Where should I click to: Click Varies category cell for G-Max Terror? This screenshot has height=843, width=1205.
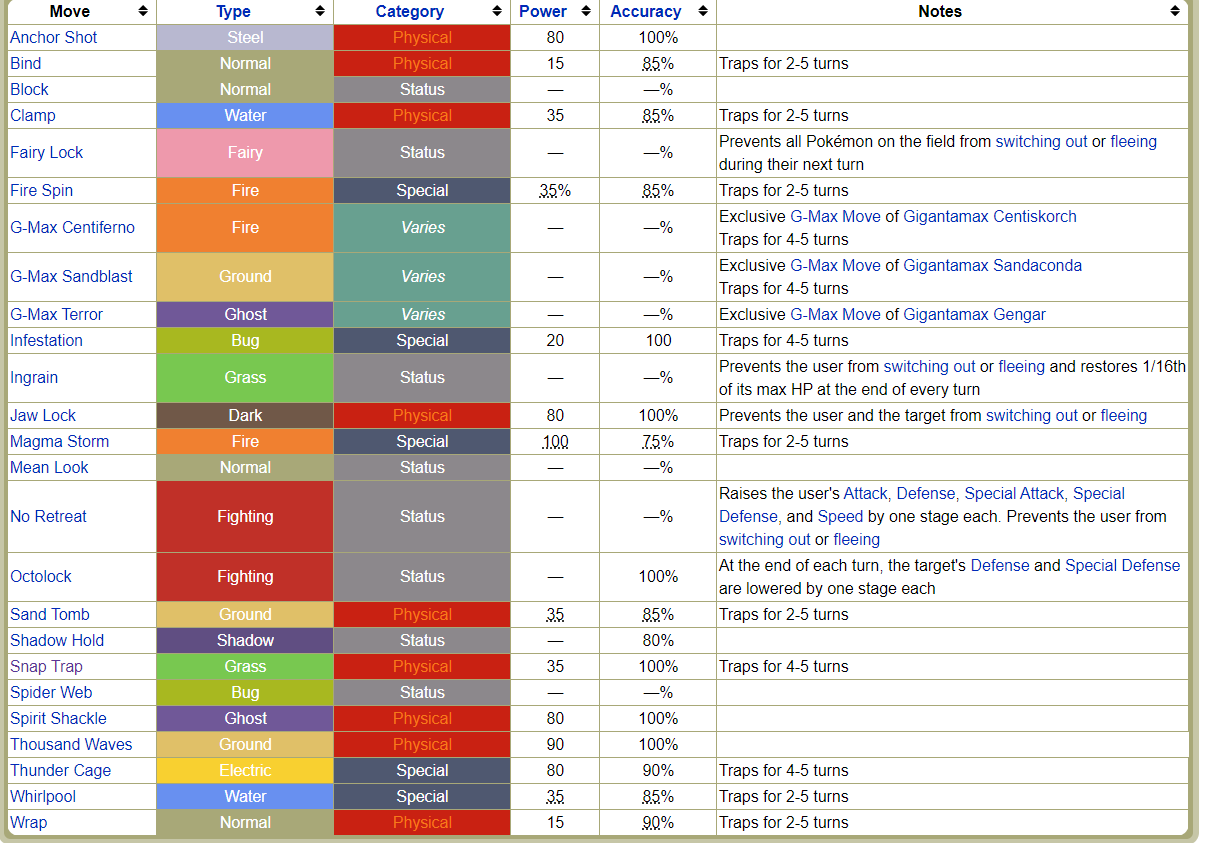[422, 314]
